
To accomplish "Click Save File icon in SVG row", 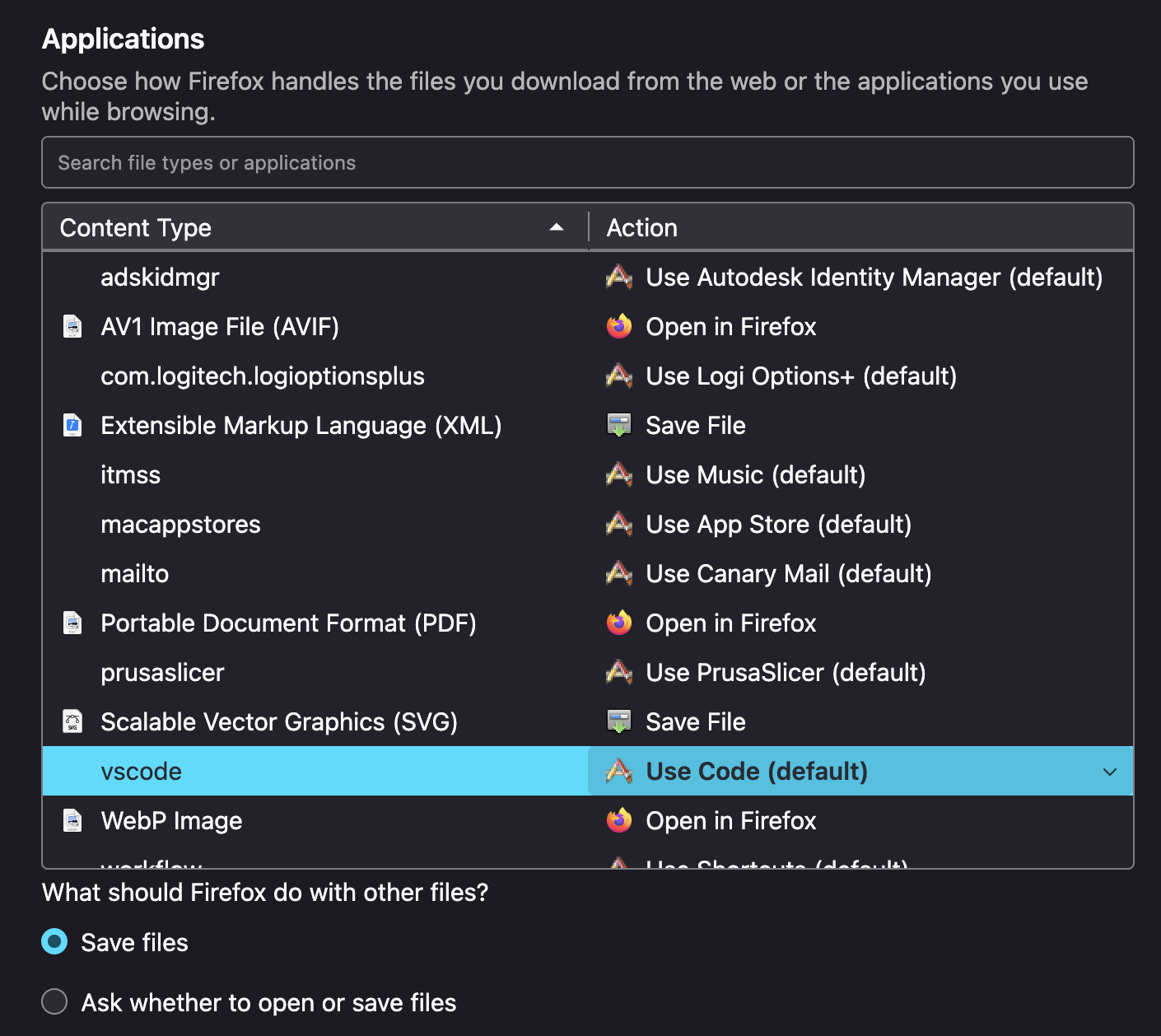I will (619, 722).
